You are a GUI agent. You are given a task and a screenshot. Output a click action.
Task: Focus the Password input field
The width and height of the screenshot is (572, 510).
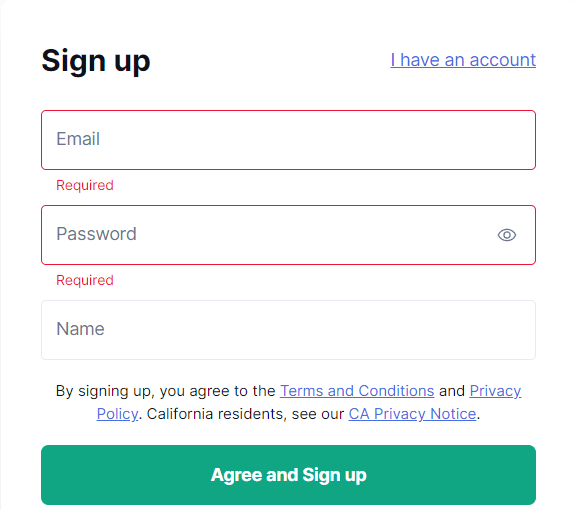[288, 235]
